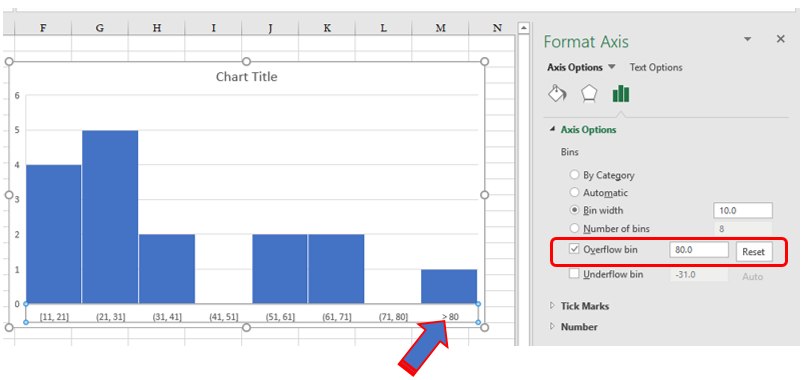The height and width of the screenshot is (380, 807).
Task: Select the overflow histogram bar > 80
Action: point(449,286)
